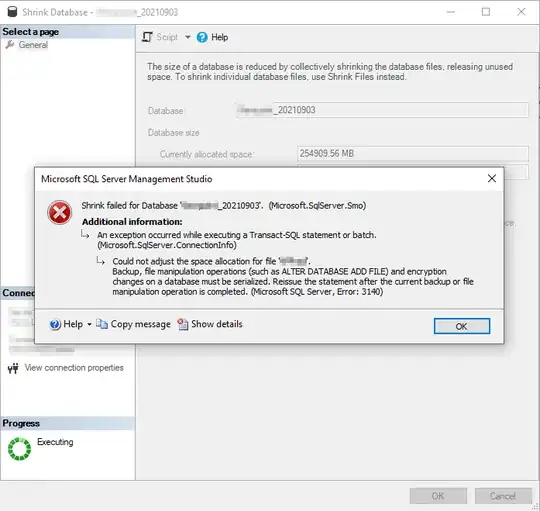Screen dimensions: 540x511
Task: Click OK in the error dialog
Action: pyautogui.click(x=461, y=326)
